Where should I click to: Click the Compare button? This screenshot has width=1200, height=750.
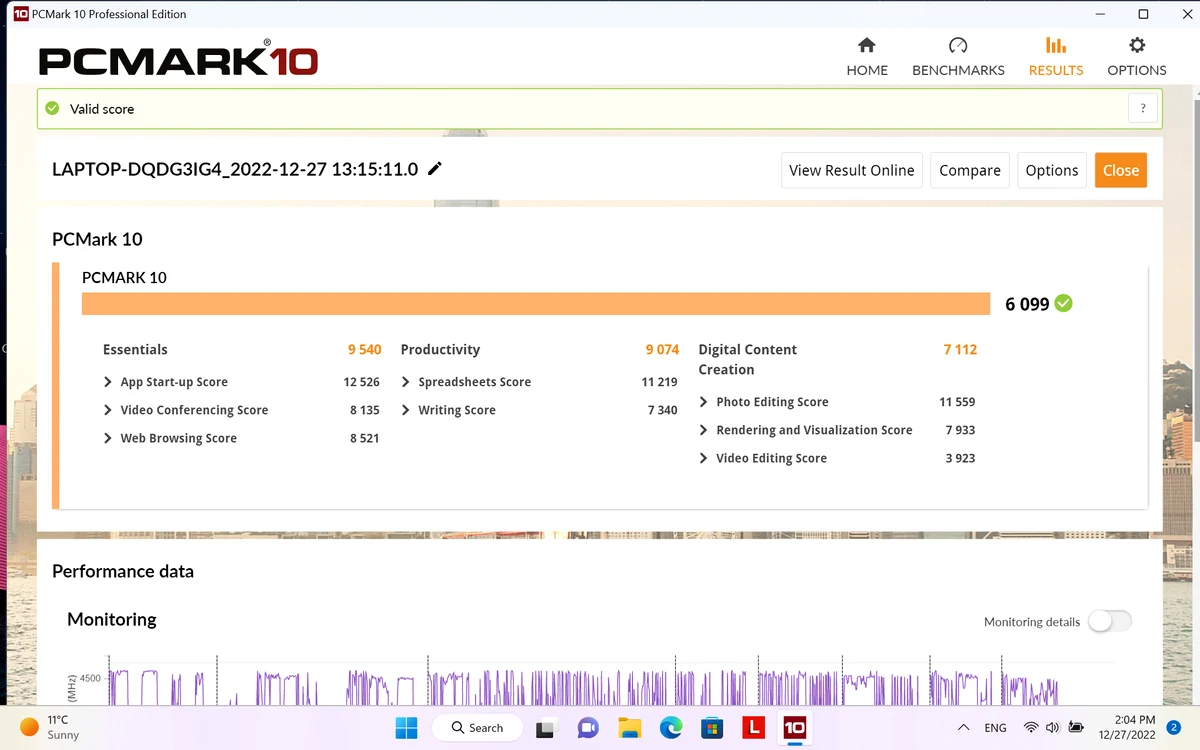pyautogui.click(x=970, y=170)
